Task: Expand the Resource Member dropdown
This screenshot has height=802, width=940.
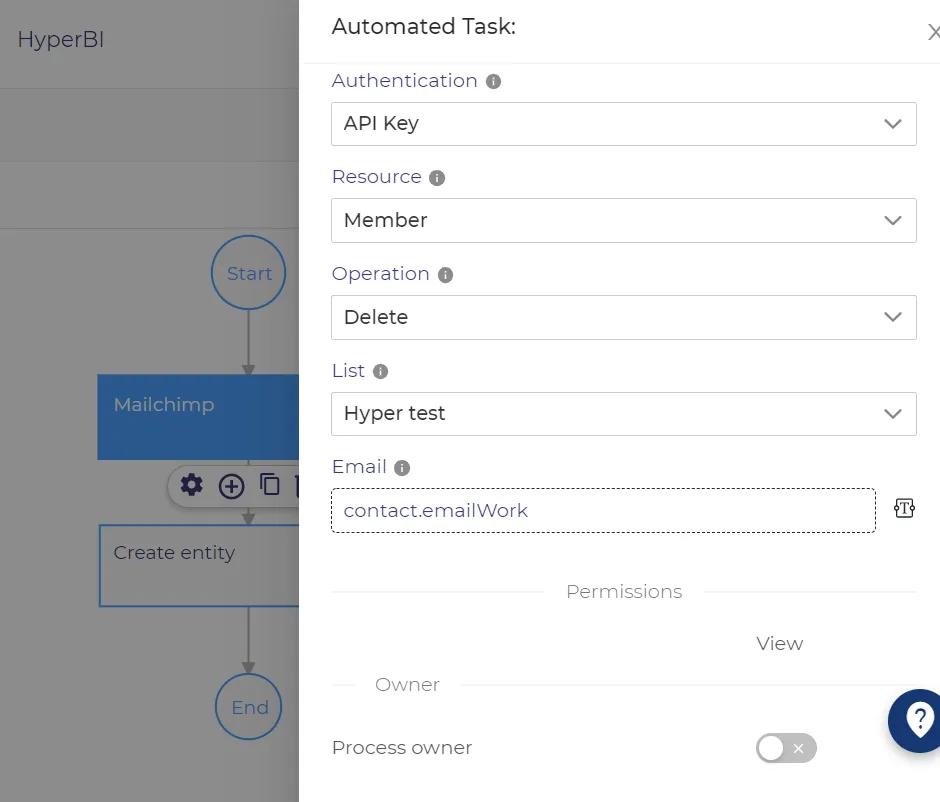Action: pyautogui.click(x=623, y=221)
